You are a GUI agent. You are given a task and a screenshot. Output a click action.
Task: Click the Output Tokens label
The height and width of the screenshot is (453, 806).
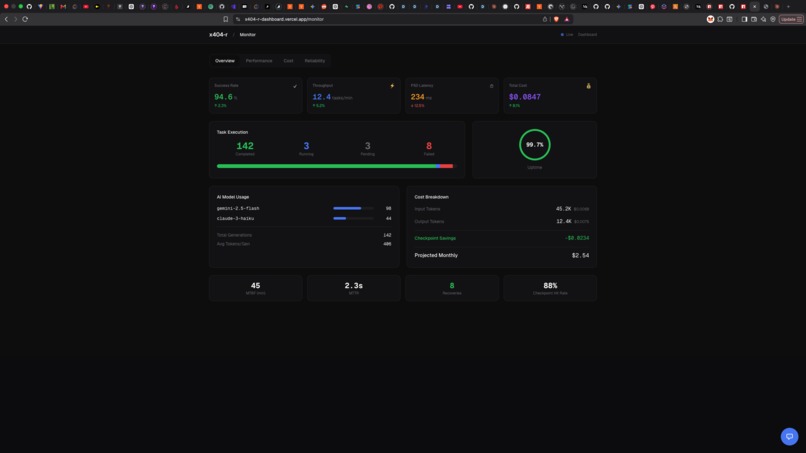[x=429, y=222]
